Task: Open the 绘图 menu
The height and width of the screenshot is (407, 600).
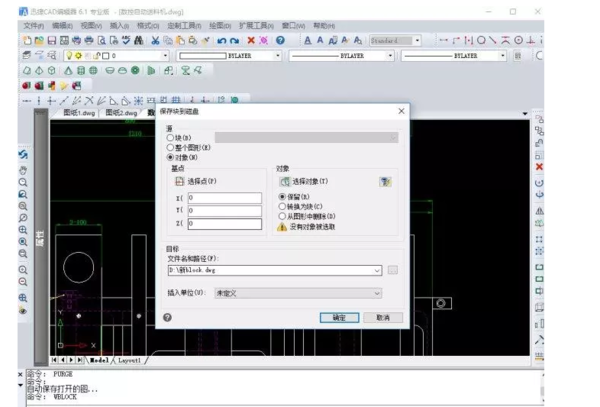Action: point(218,25)
